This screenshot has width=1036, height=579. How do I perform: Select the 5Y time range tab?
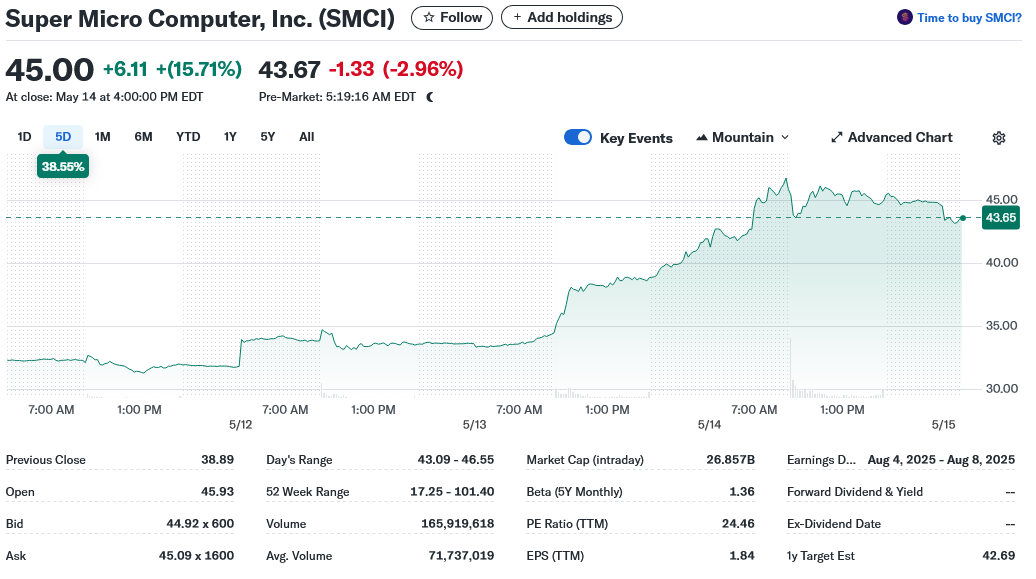pyautogui.click(x=267, y=136)
